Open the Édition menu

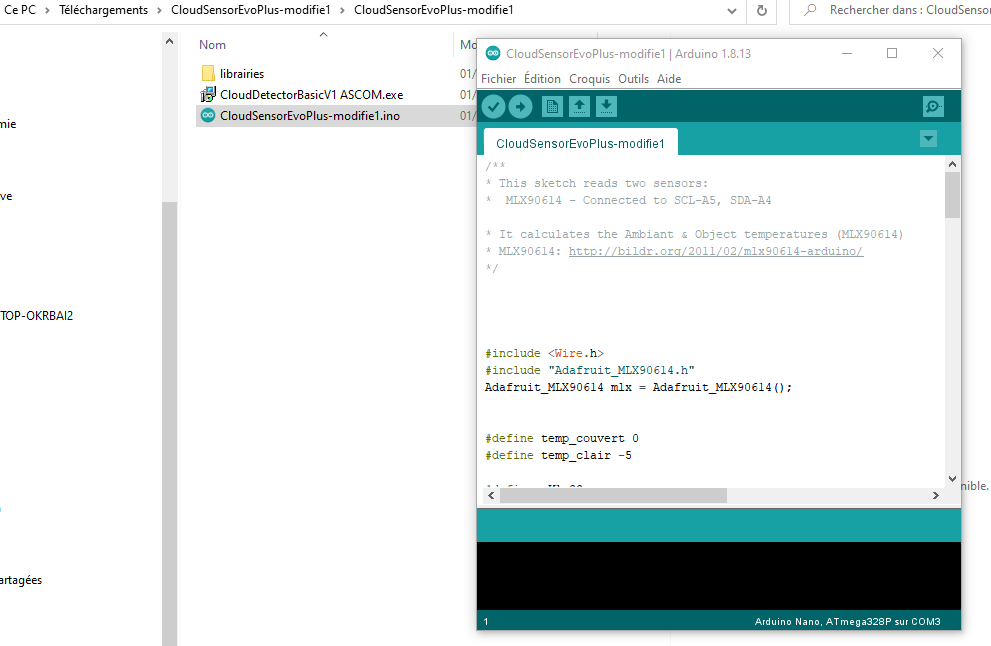tap(542, 78)
